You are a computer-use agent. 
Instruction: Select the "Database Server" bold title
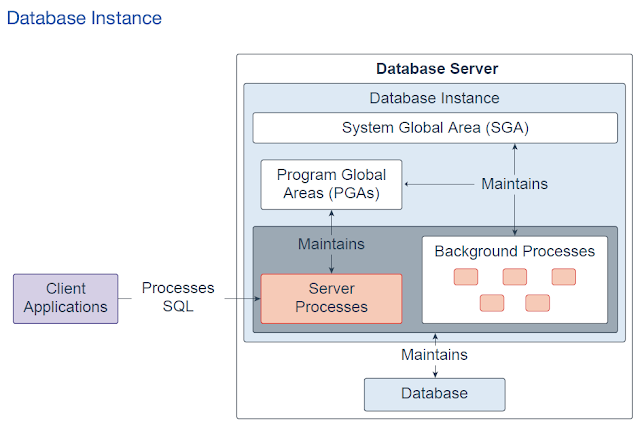click(x=437, y=69)
